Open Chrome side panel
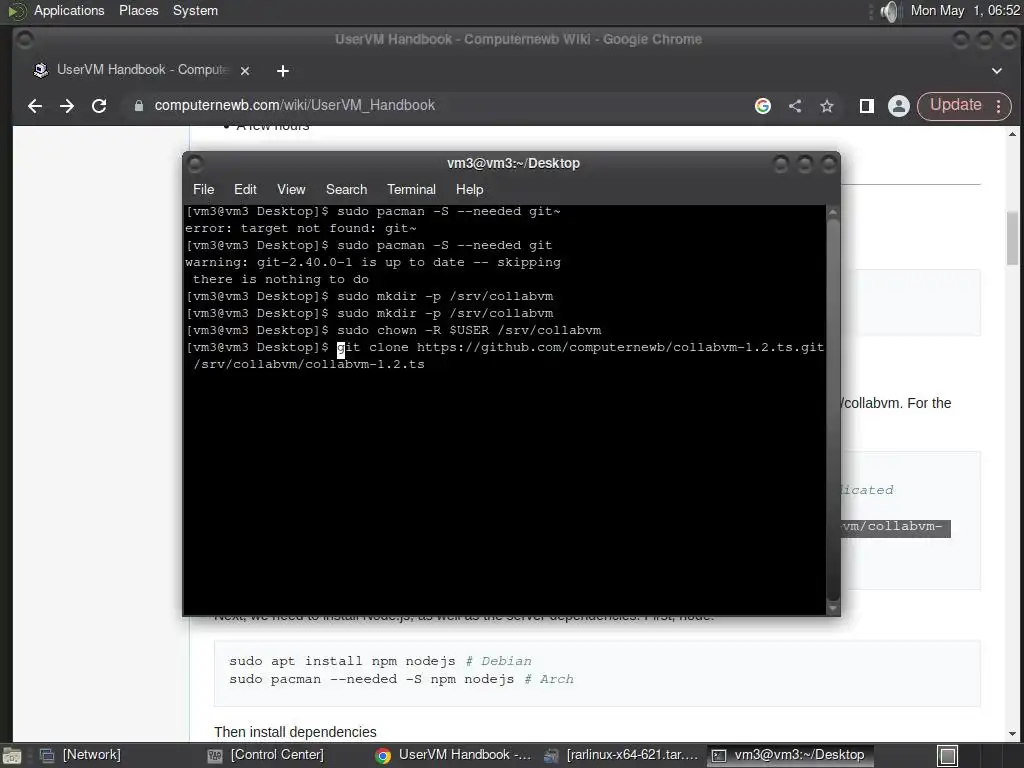1024x768 pixels. coord(867,106)
